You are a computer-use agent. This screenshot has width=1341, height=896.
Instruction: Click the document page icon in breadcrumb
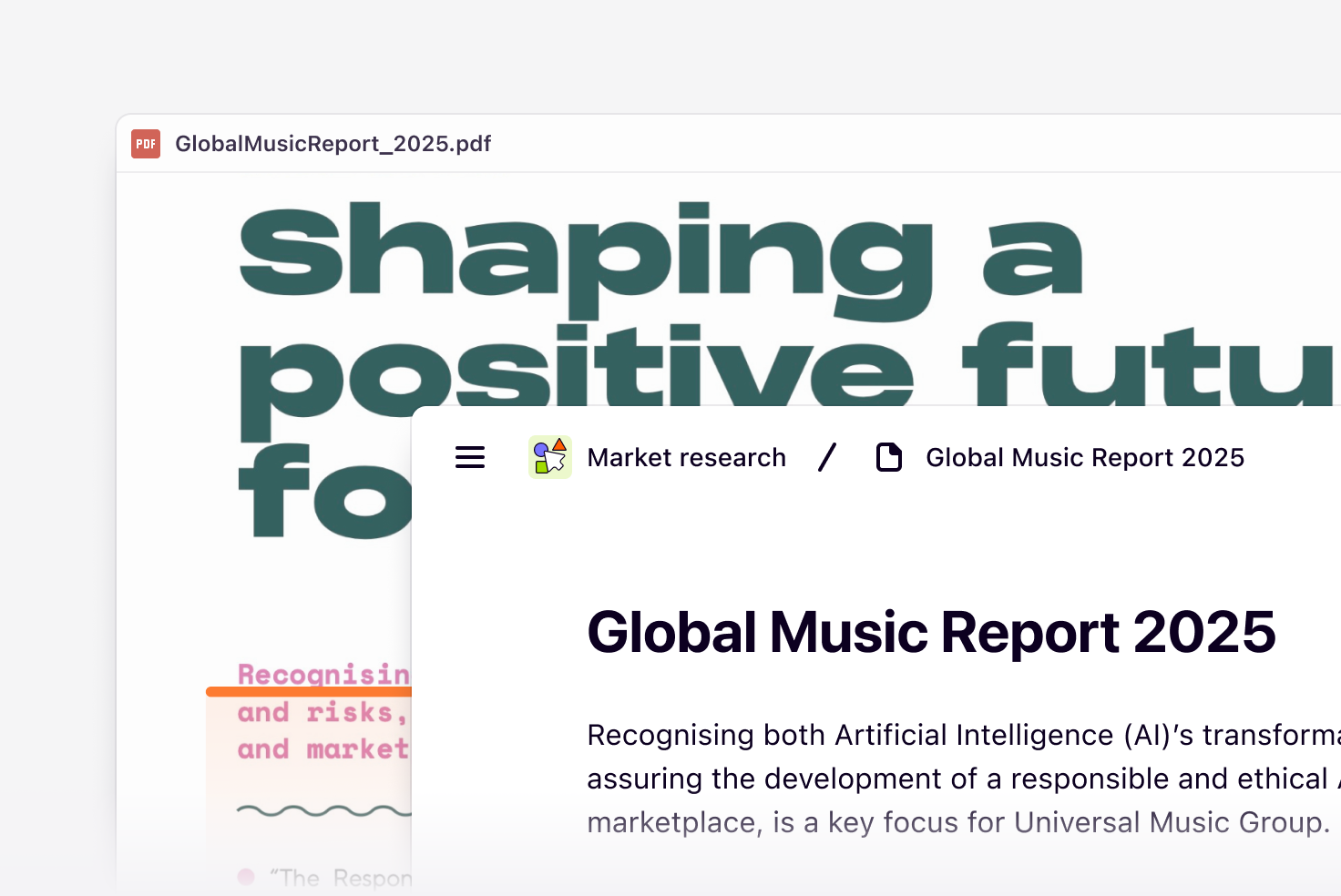(888, 457)
